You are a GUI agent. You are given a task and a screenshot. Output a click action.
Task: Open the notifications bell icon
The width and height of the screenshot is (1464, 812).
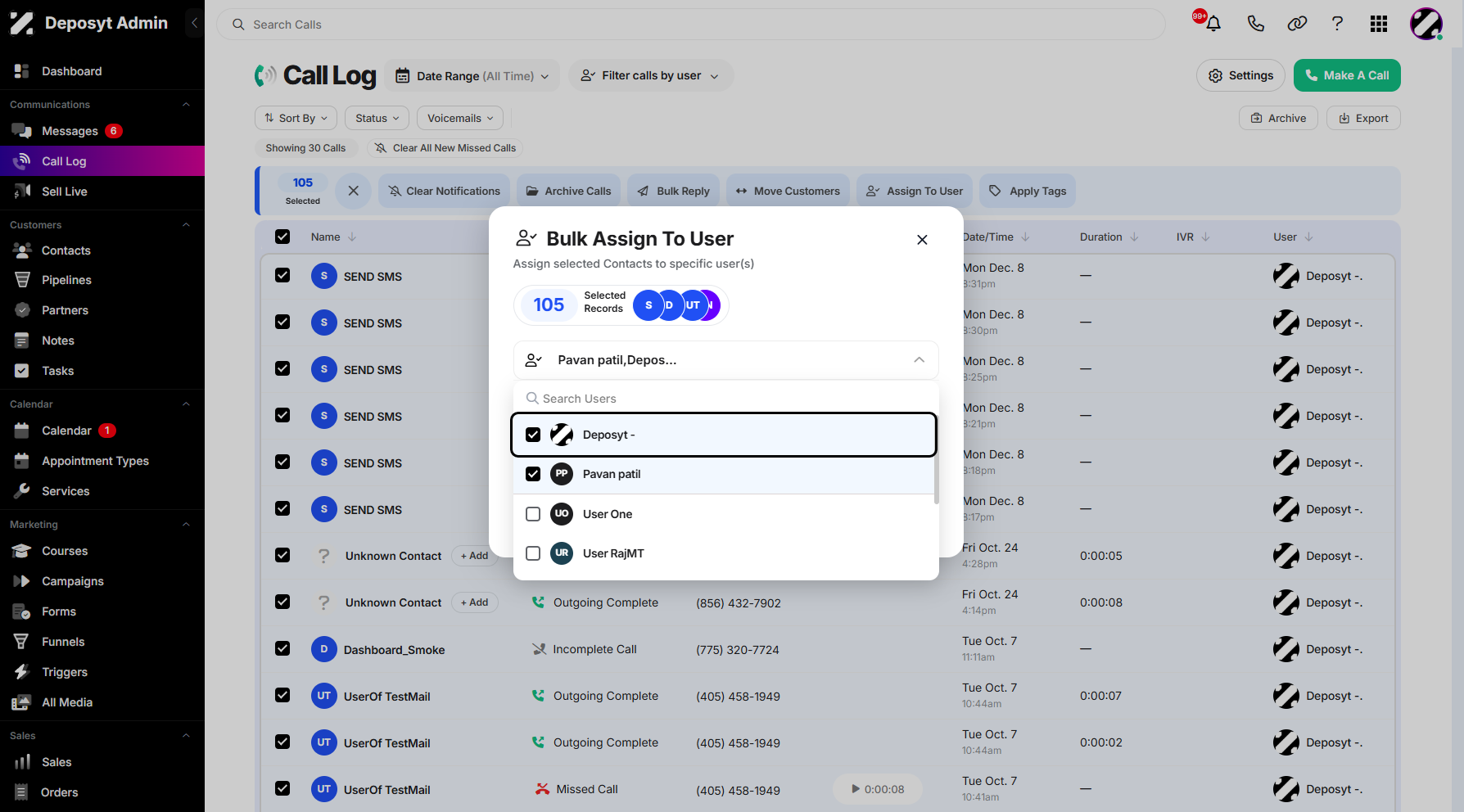click(x=1213, y=24)
